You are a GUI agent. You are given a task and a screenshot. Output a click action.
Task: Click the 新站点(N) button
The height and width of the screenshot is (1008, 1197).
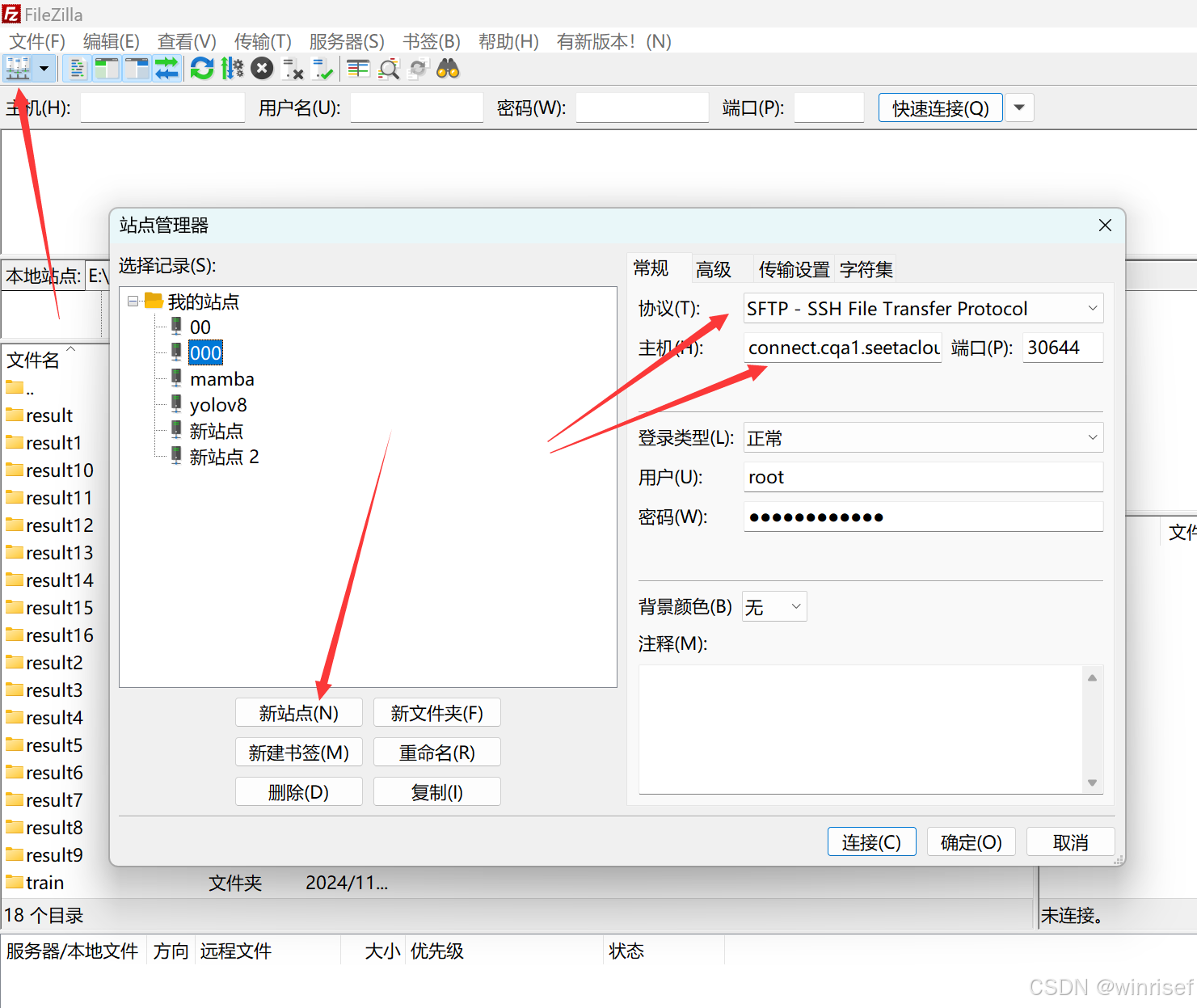pos(299,713)
